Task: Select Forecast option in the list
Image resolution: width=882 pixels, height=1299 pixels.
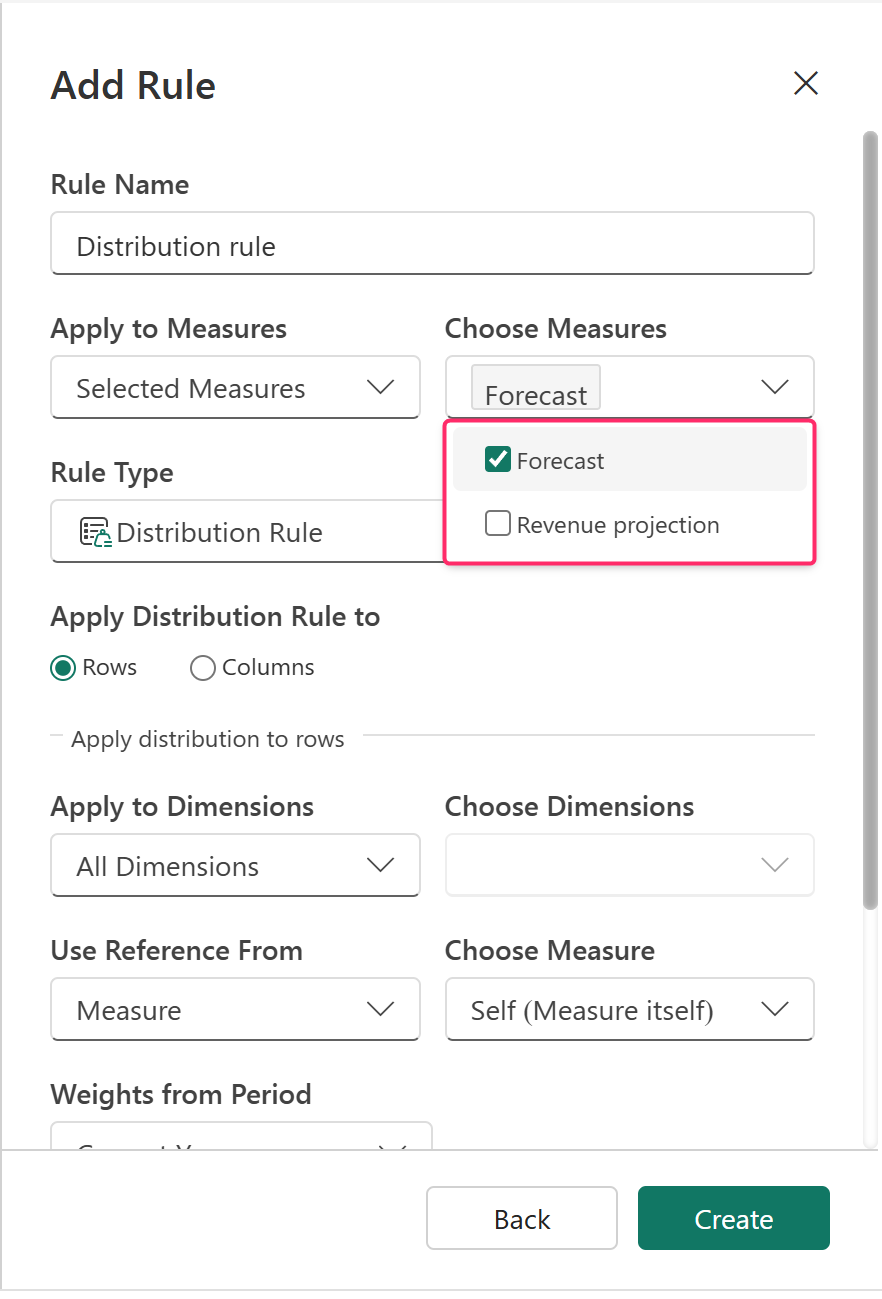Action: pos(630,460)
